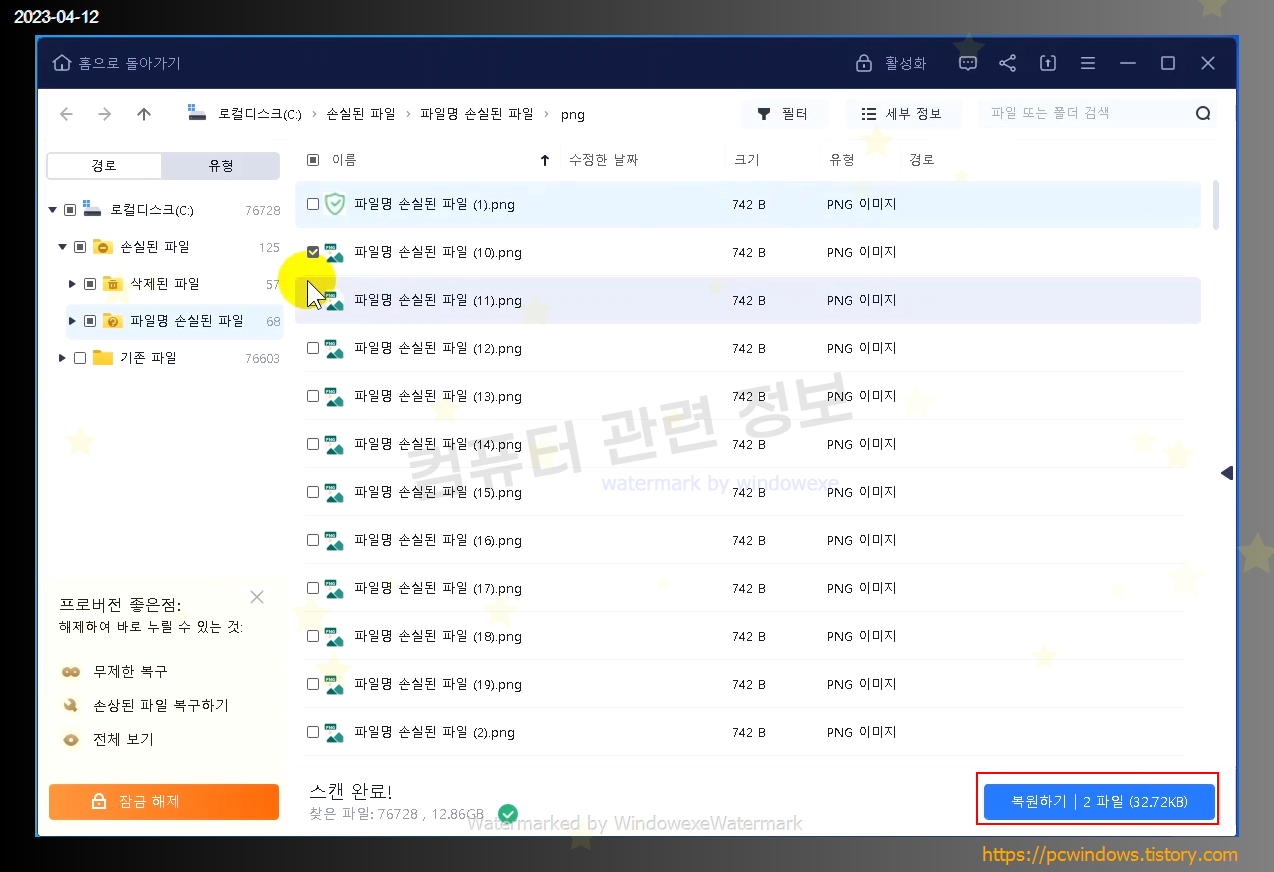Image resolution: width=1274 pixels, height=872 pixels.
Task: Click 파일명 손실된 파일 breadcrumb segment
Action: tap(477, 114)
